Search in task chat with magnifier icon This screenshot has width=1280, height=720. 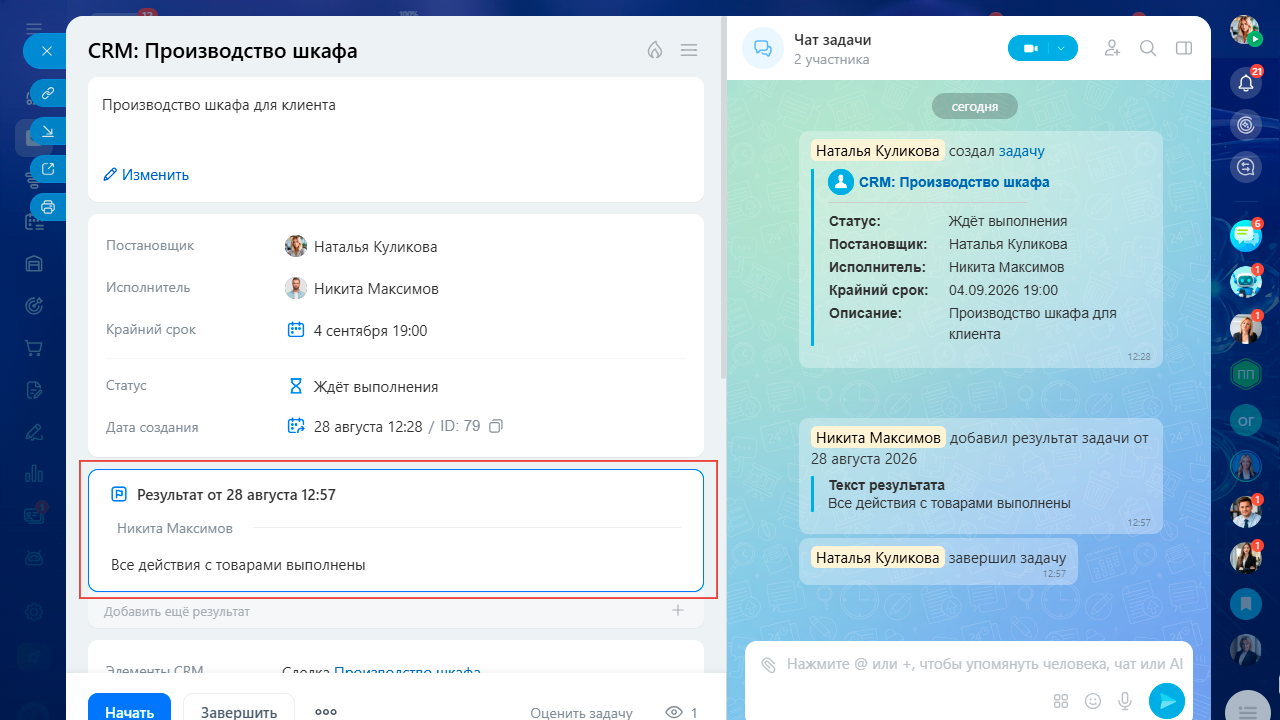click(1148, 48)
